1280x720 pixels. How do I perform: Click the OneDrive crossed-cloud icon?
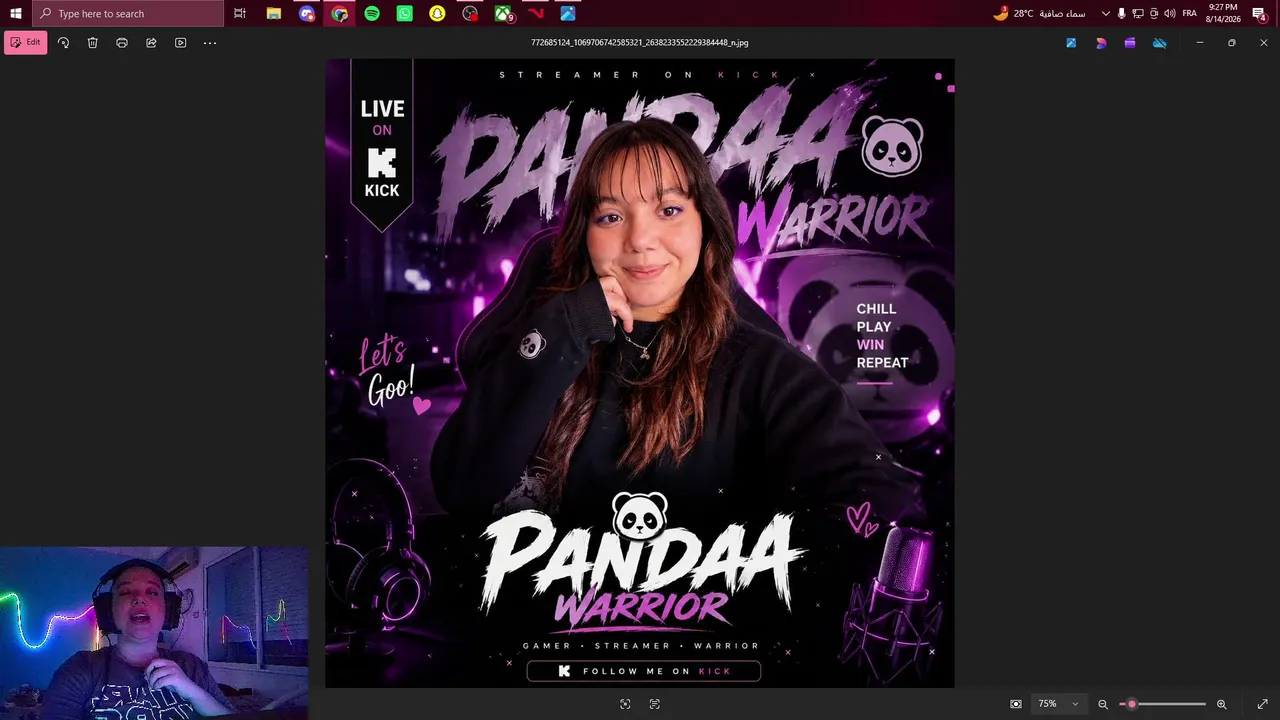1160,43
